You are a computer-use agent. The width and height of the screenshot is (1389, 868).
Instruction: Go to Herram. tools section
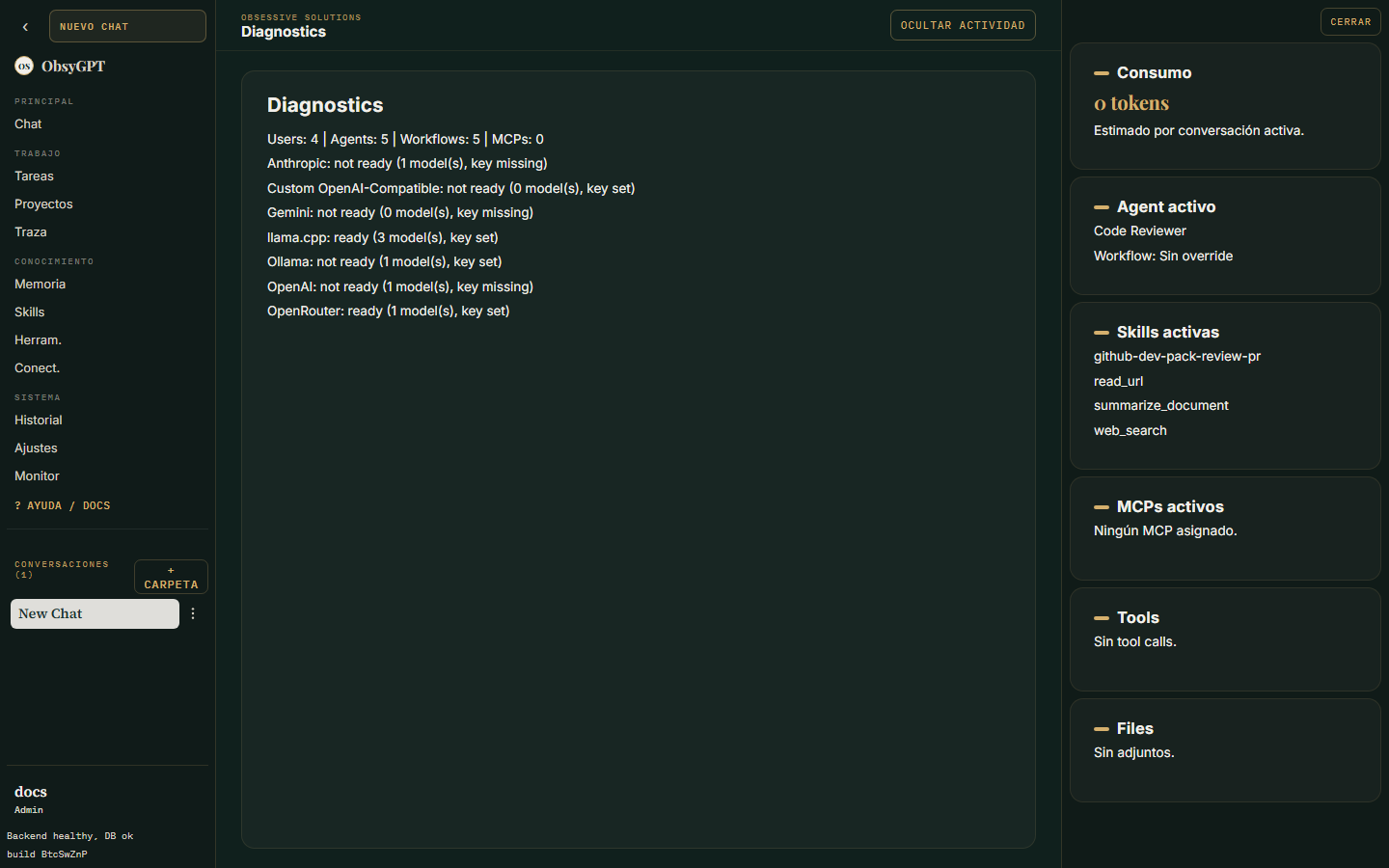tap(38, 339)
